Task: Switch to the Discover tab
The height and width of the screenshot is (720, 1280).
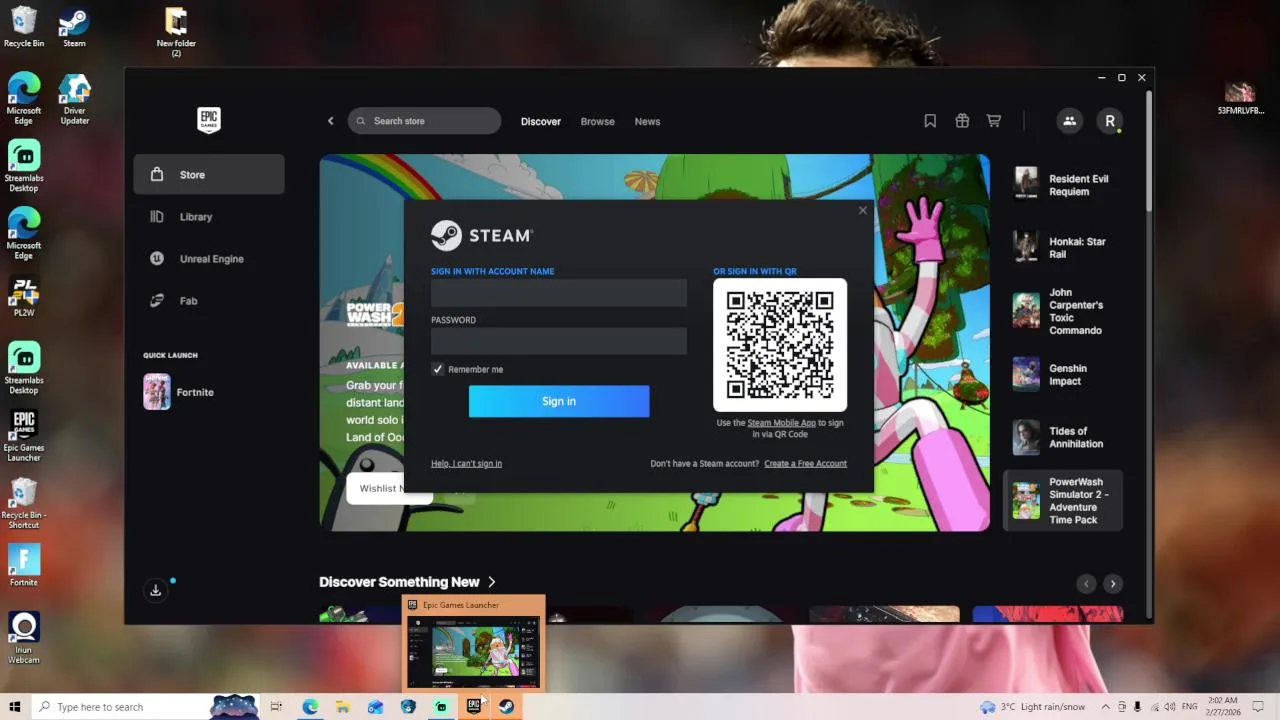Action: pos(541,121)
